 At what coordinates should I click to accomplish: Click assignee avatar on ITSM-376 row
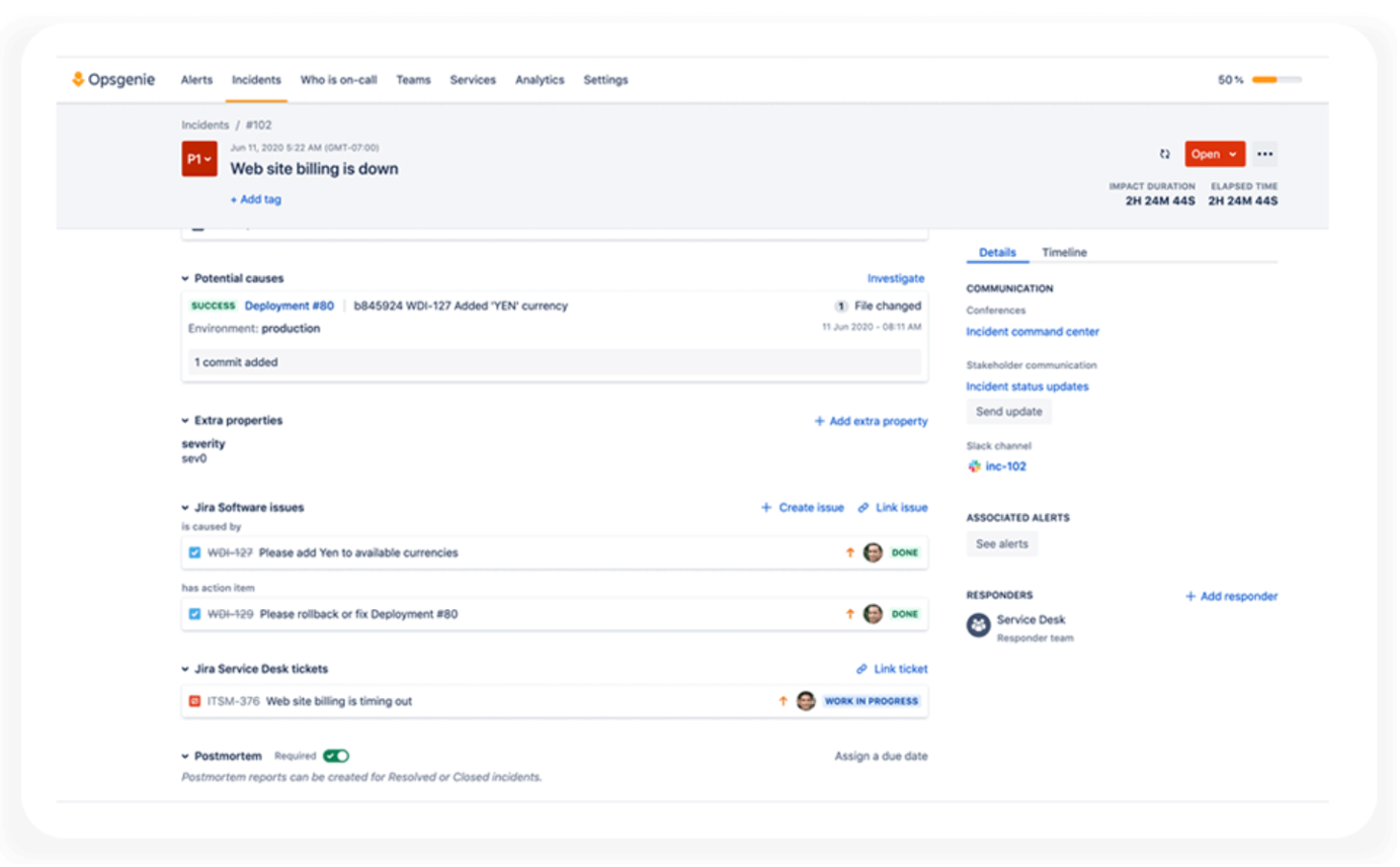[805, 701]
